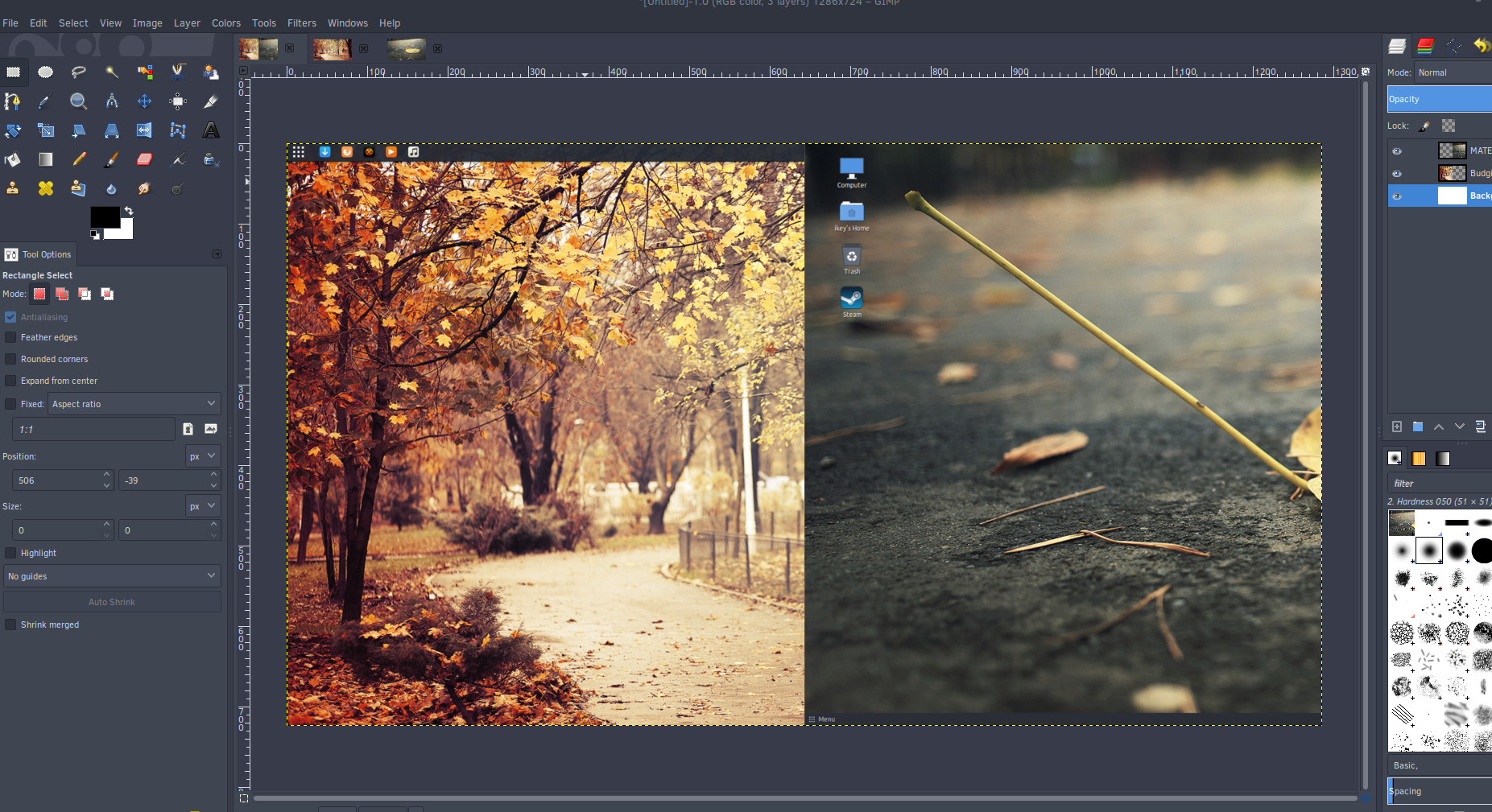1492x812 pixels.
Task: Click the foreground color swatch
Action: [104, 216]
